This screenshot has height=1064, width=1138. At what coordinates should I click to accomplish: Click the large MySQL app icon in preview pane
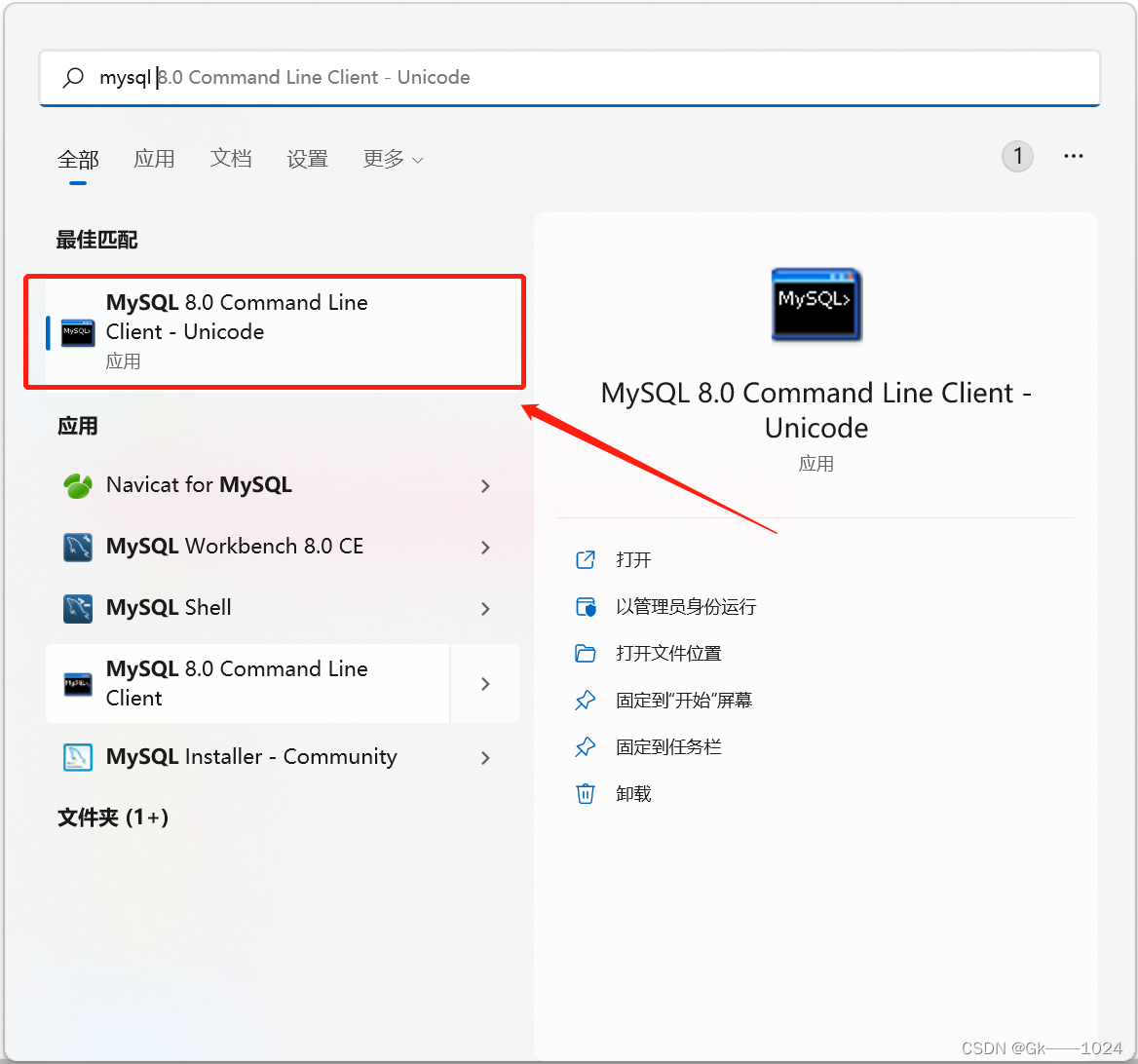tap(816, 304)
